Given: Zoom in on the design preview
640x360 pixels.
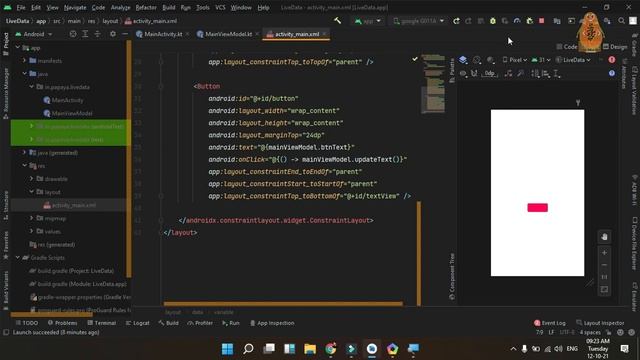Looking at the screenshot, I should coord(604,253).
